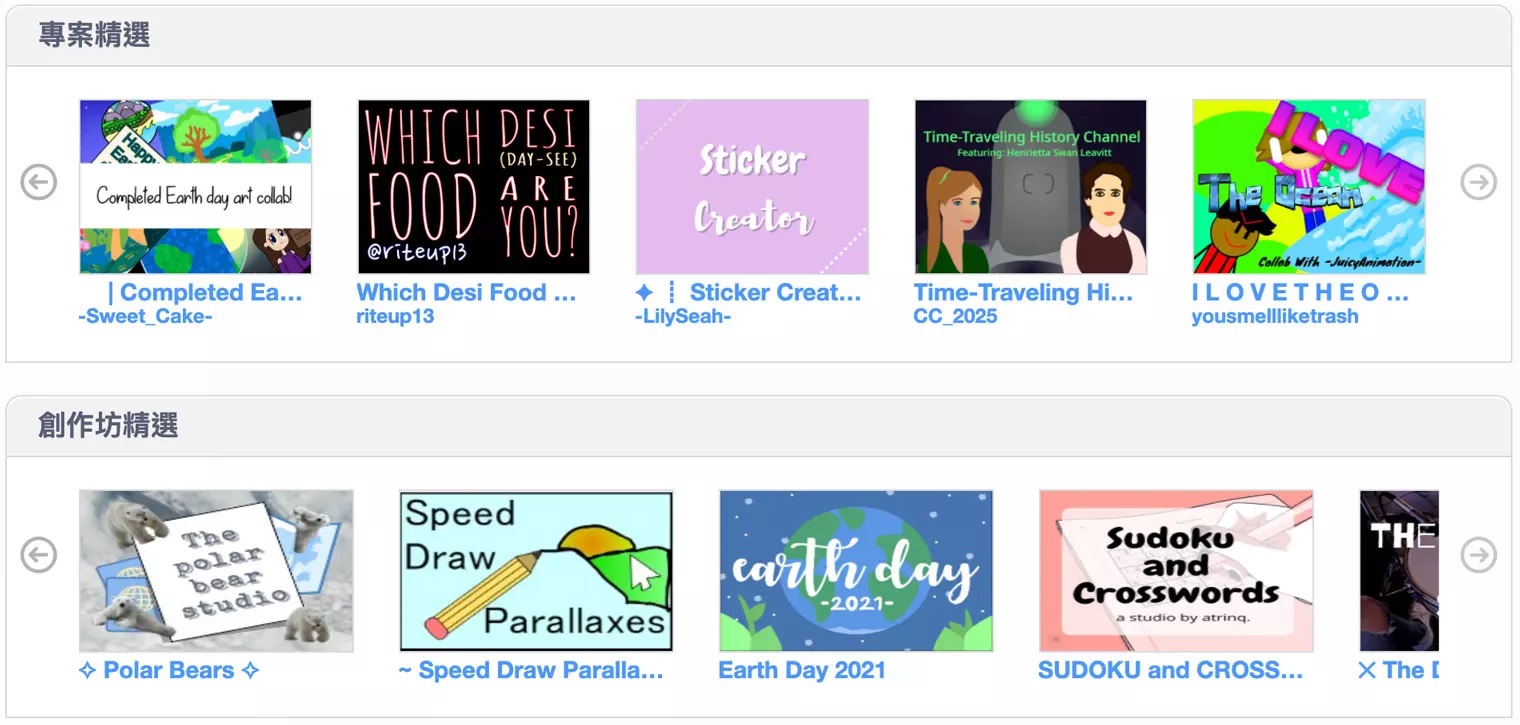
Task: Click I Love The Ocean project image
Action: (1308, 186)
